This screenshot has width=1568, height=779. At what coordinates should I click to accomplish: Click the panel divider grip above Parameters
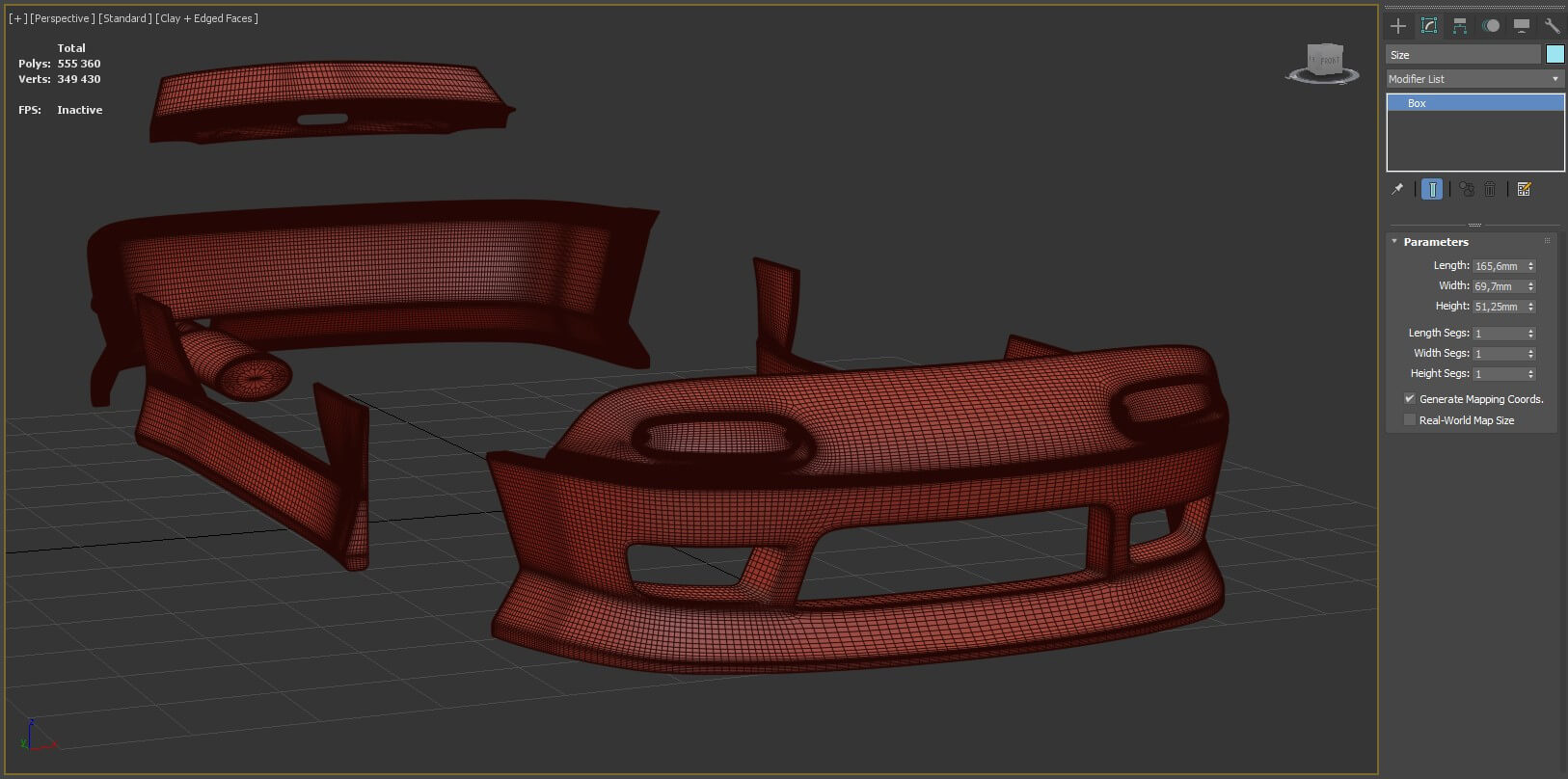(x=1474, y=225)
